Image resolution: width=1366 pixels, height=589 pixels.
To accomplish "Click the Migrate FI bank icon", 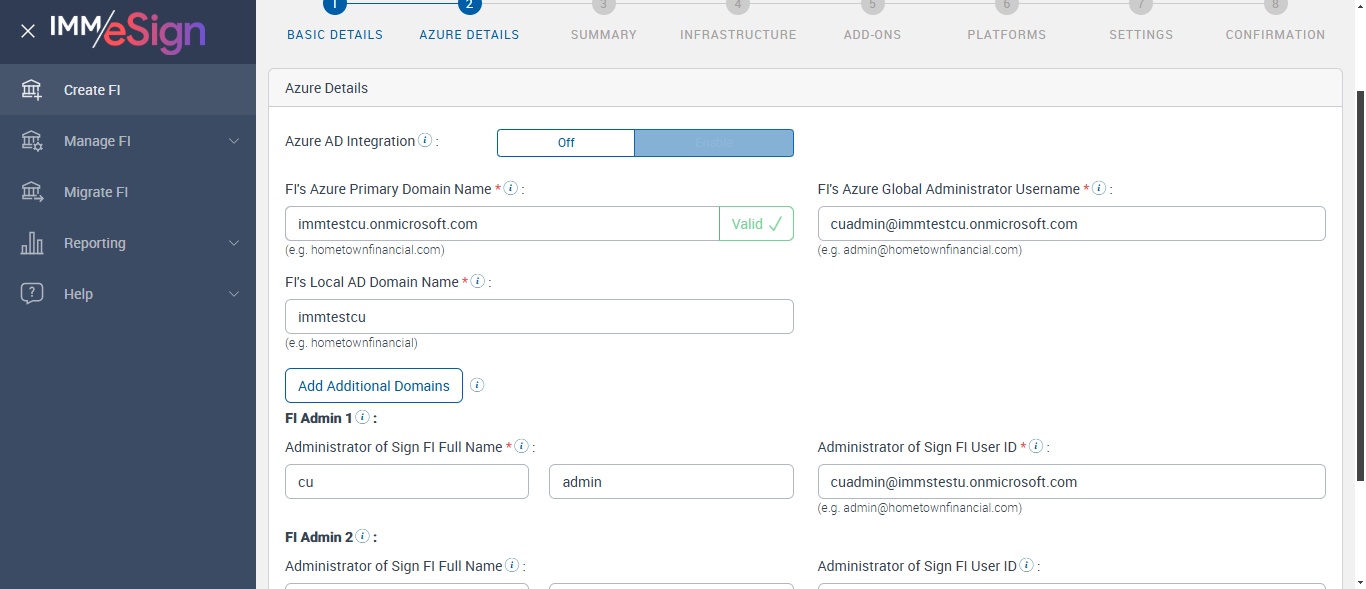I will tap(32, 192).
